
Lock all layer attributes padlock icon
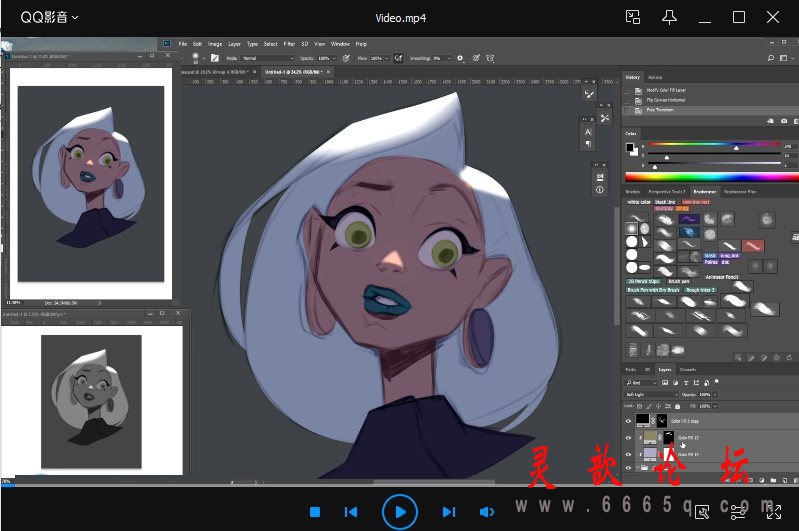click(x=677, y=406)
